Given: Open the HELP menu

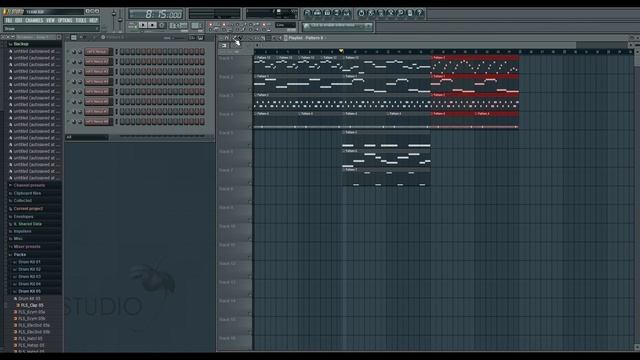Looking at the screenshot, I should [93, 20].
